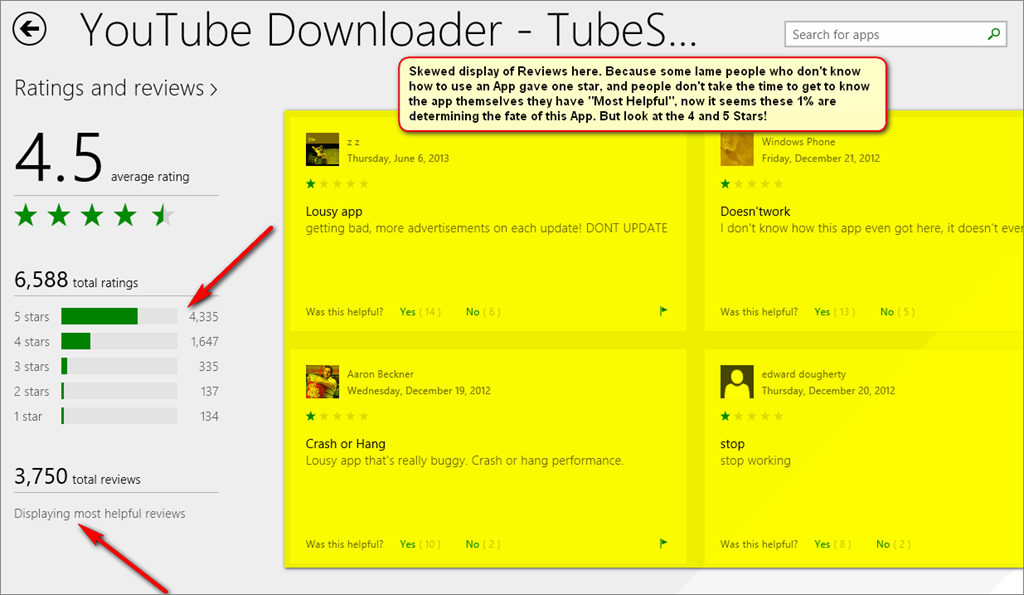Flag the "Lousy app" review
Screen dimensions: 1024x595
coord(660,312)
